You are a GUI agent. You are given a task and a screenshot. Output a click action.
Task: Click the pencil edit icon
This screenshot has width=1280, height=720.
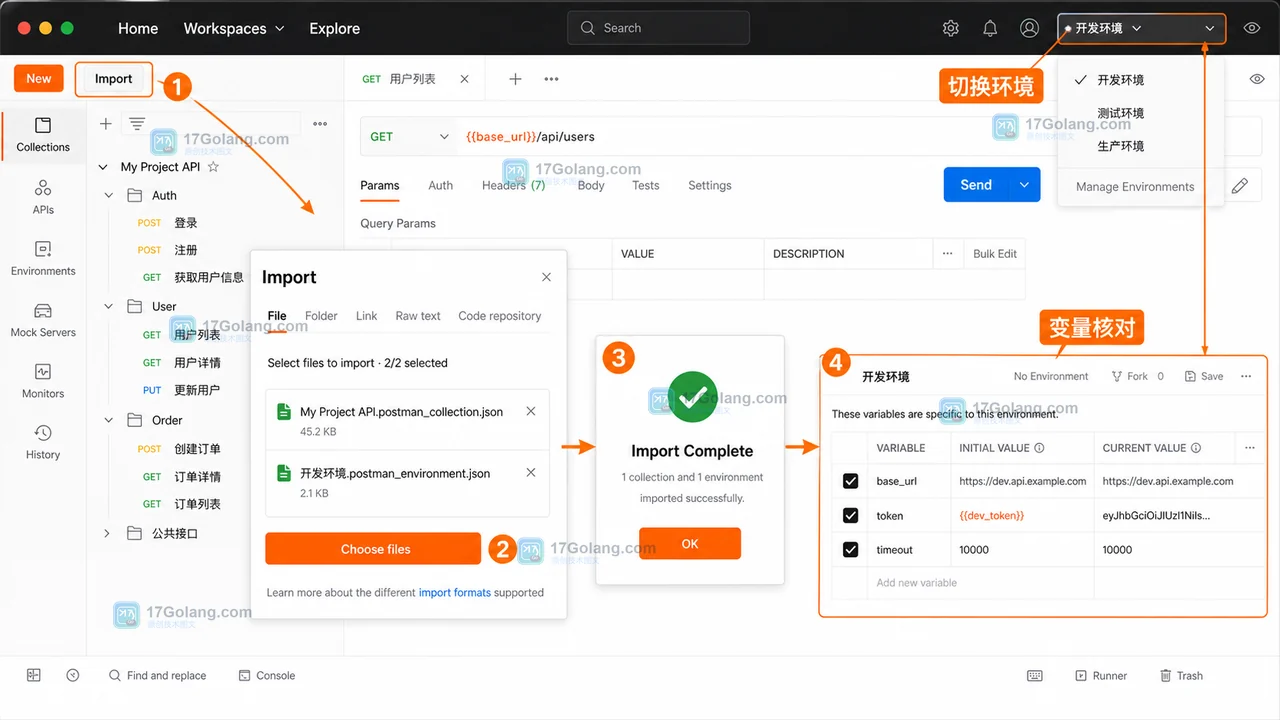(1240, 186)
